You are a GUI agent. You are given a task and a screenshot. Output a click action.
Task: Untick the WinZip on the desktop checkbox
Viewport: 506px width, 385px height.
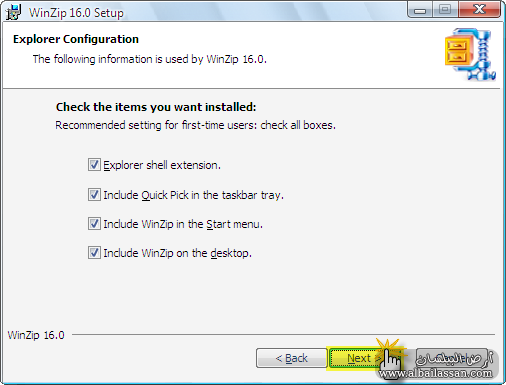(94, 253)
